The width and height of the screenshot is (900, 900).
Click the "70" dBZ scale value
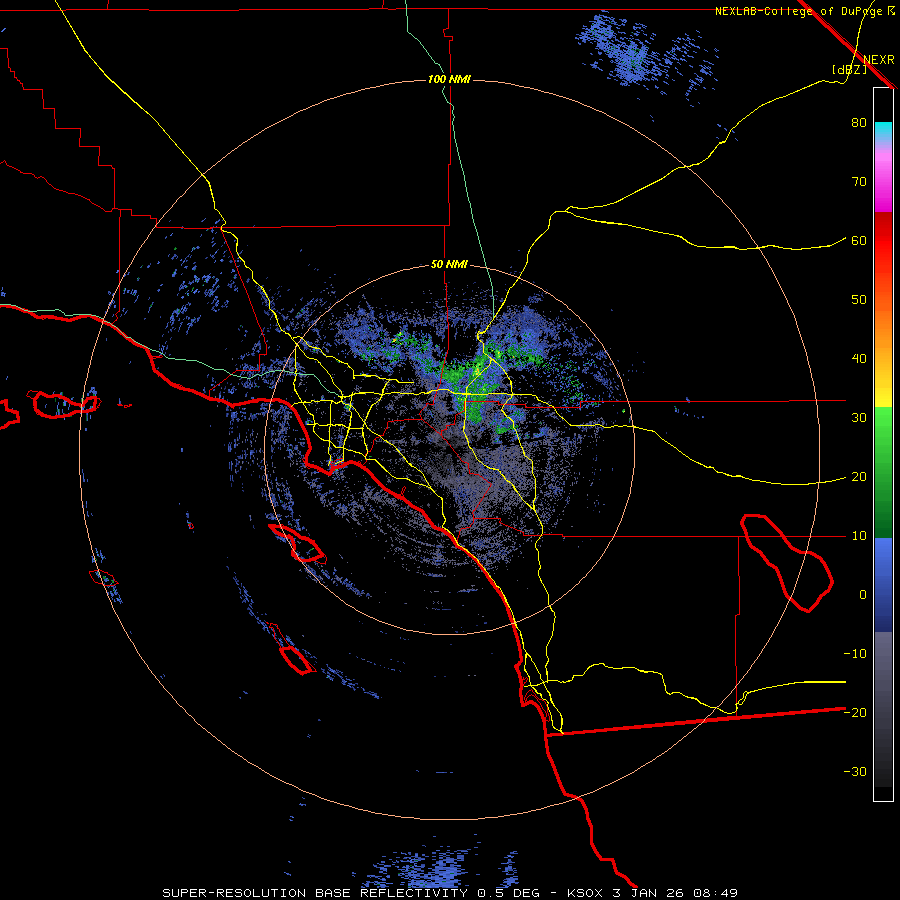pyautogui.click(x=859, y=182)
